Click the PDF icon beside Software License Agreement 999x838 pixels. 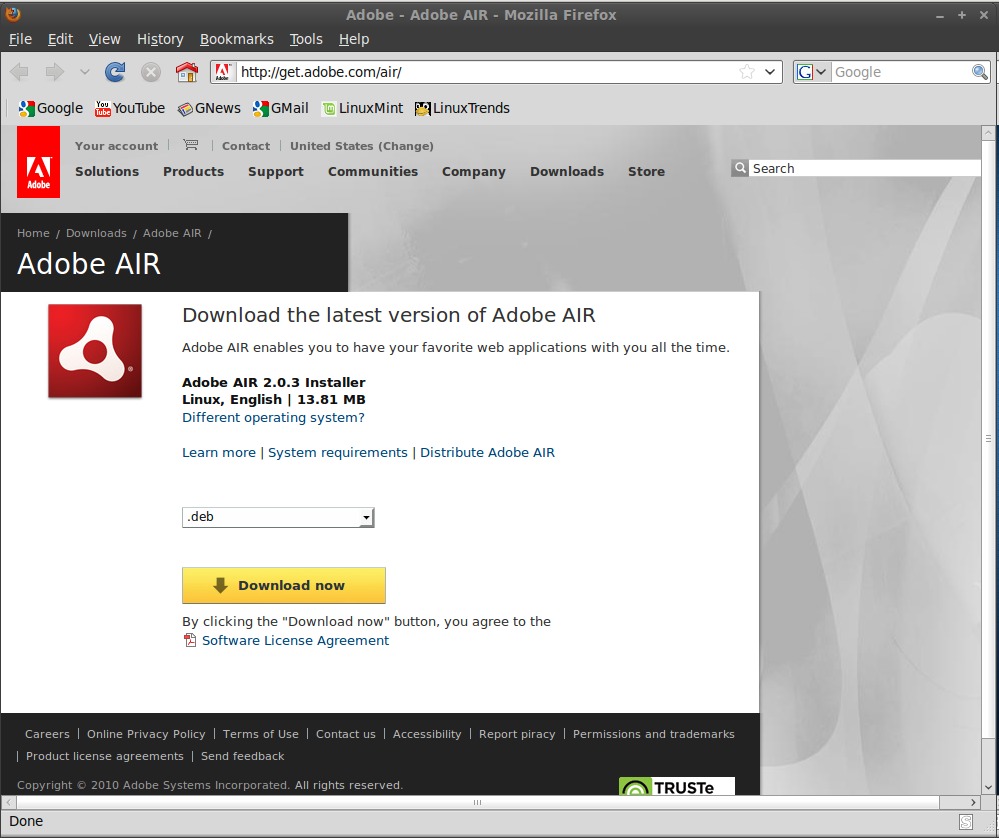point(190,640)
